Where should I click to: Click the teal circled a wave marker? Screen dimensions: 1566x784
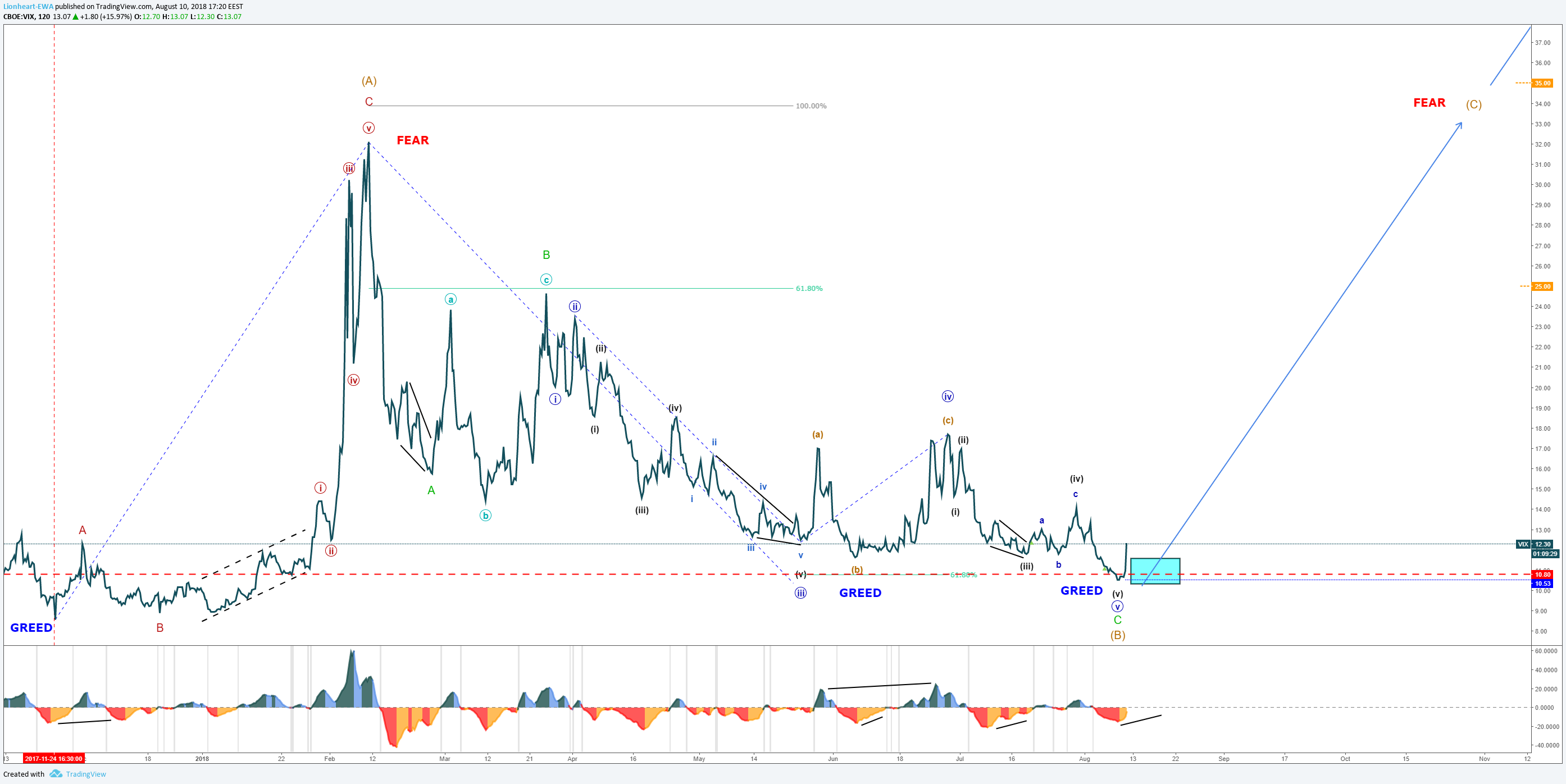(x=450, y=299)
